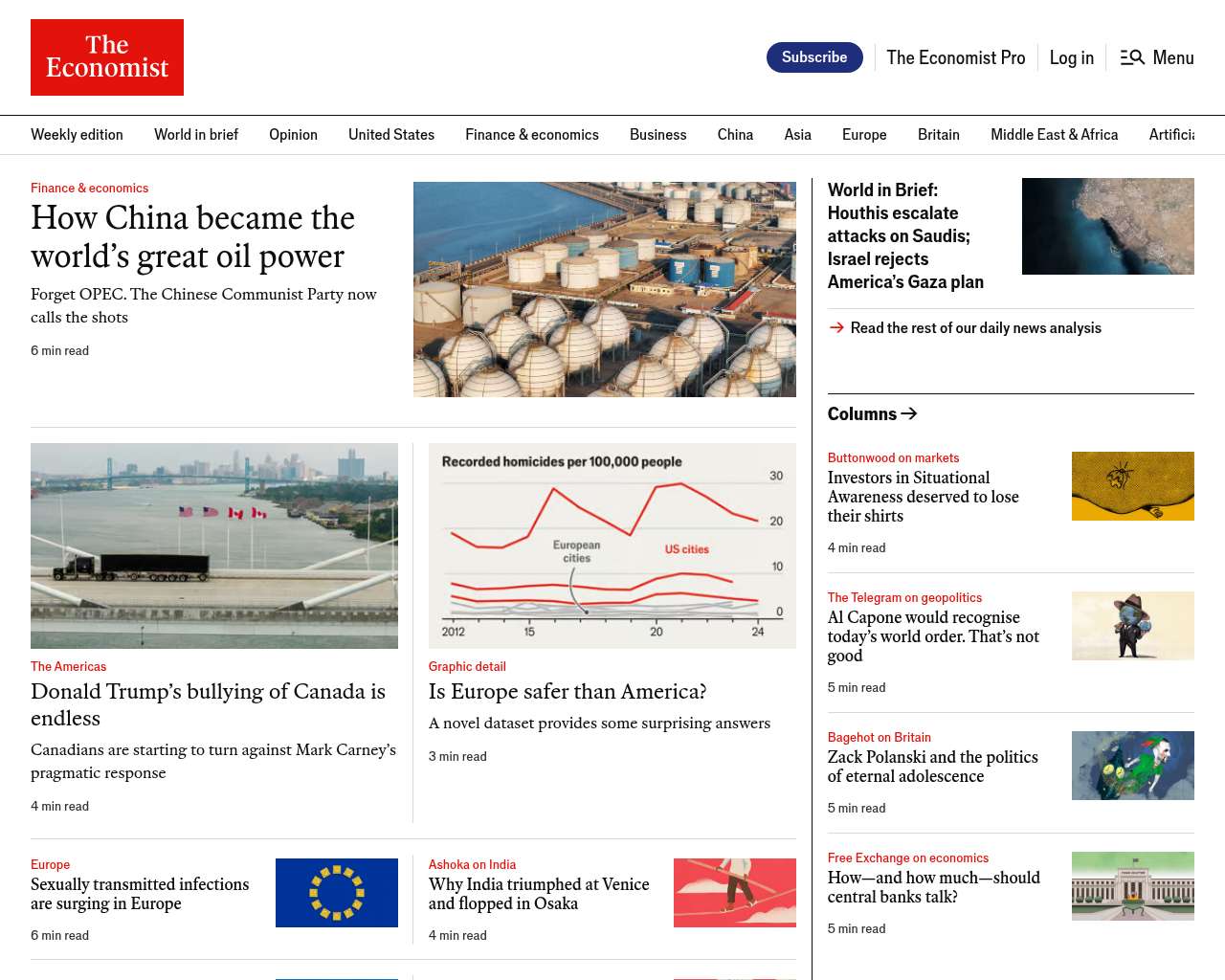Click the bridge and truck photo

[214, 546]
